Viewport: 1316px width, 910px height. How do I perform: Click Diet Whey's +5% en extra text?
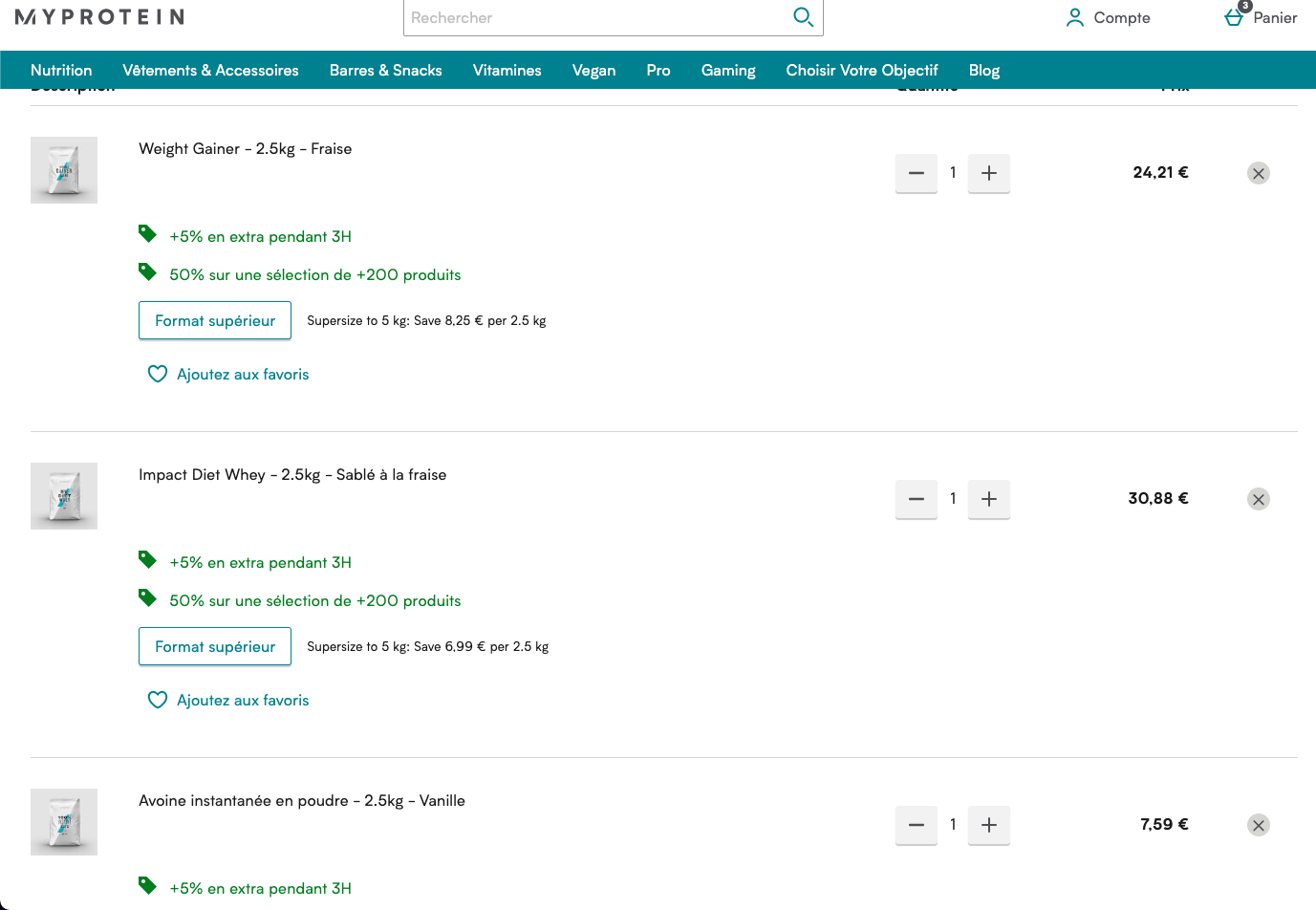(x=261, y=562)
